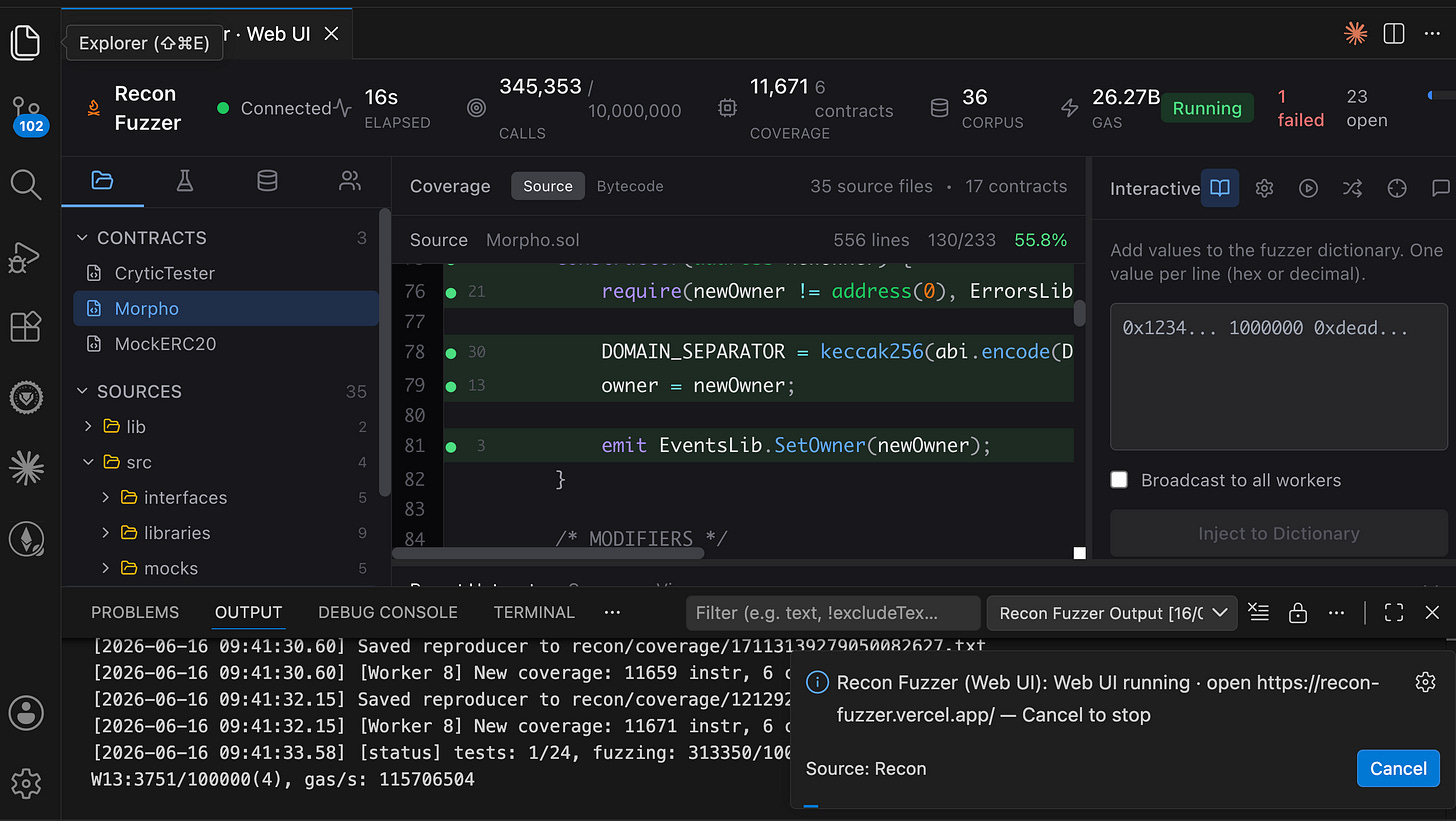Viewport: 1456px width, 821px height.
Task: Collapse the CONTRACTS section
Action: point(83,238)
